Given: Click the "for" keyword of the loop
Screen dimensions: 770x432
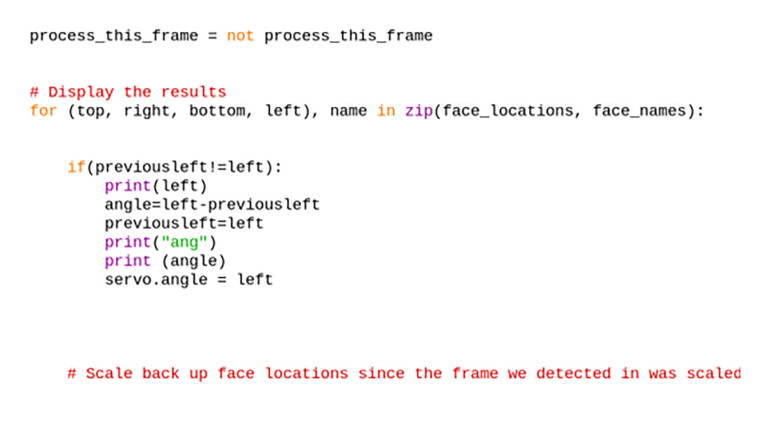Looking at the screenshot, I should click(43, 111).
